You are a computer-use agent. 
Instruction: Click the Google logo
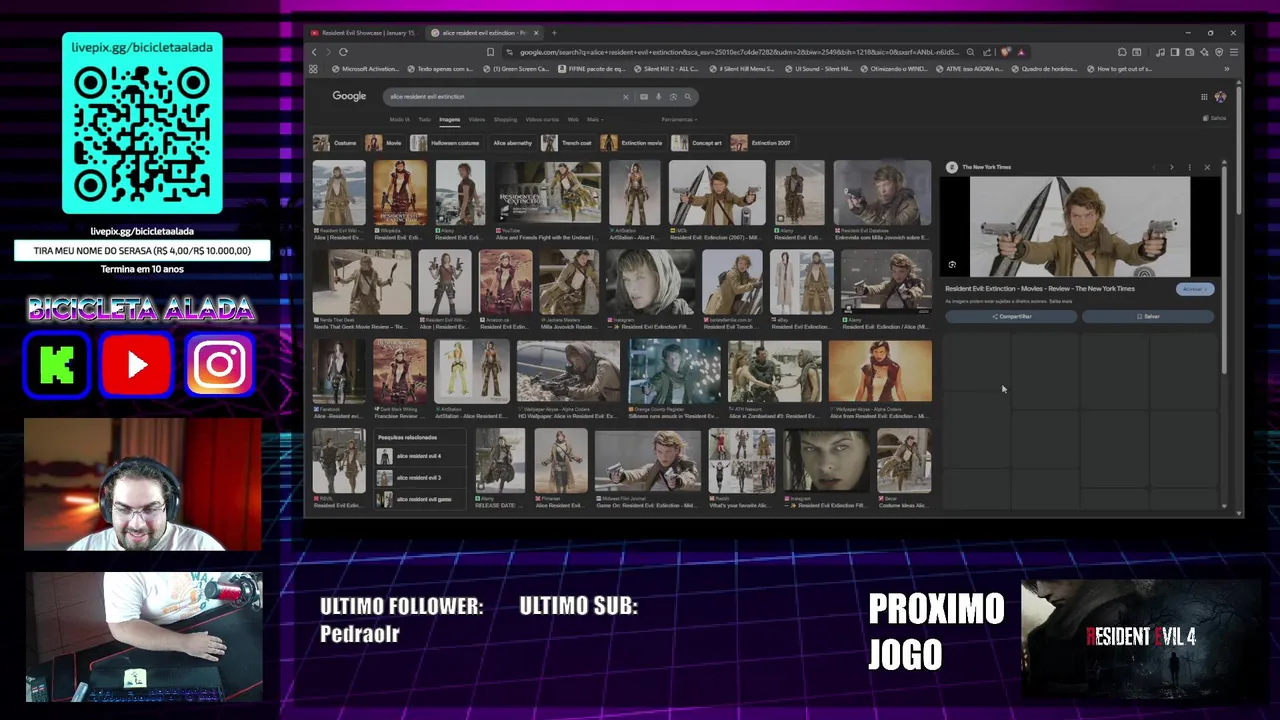click(349, 96)
